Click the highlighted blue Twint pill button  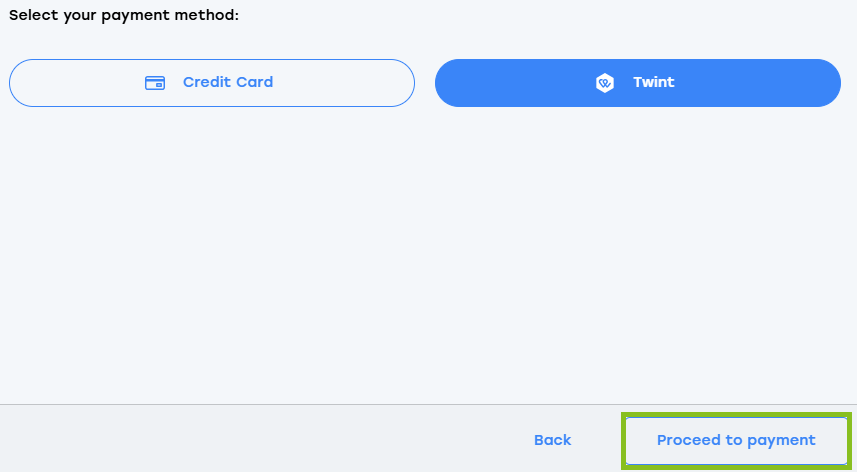pyautogui.click(x=638, y=83)
